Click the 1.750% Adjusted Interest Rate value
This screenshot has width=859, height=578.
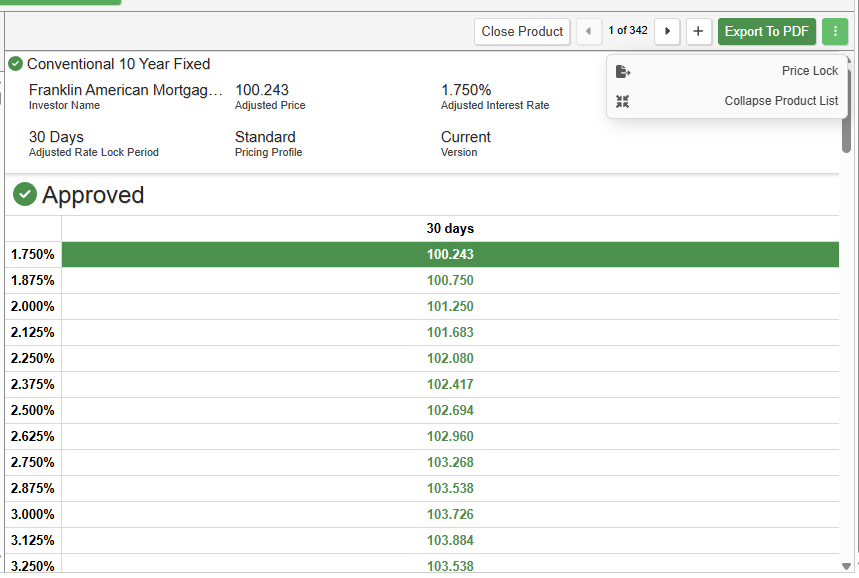click(466, 90)
